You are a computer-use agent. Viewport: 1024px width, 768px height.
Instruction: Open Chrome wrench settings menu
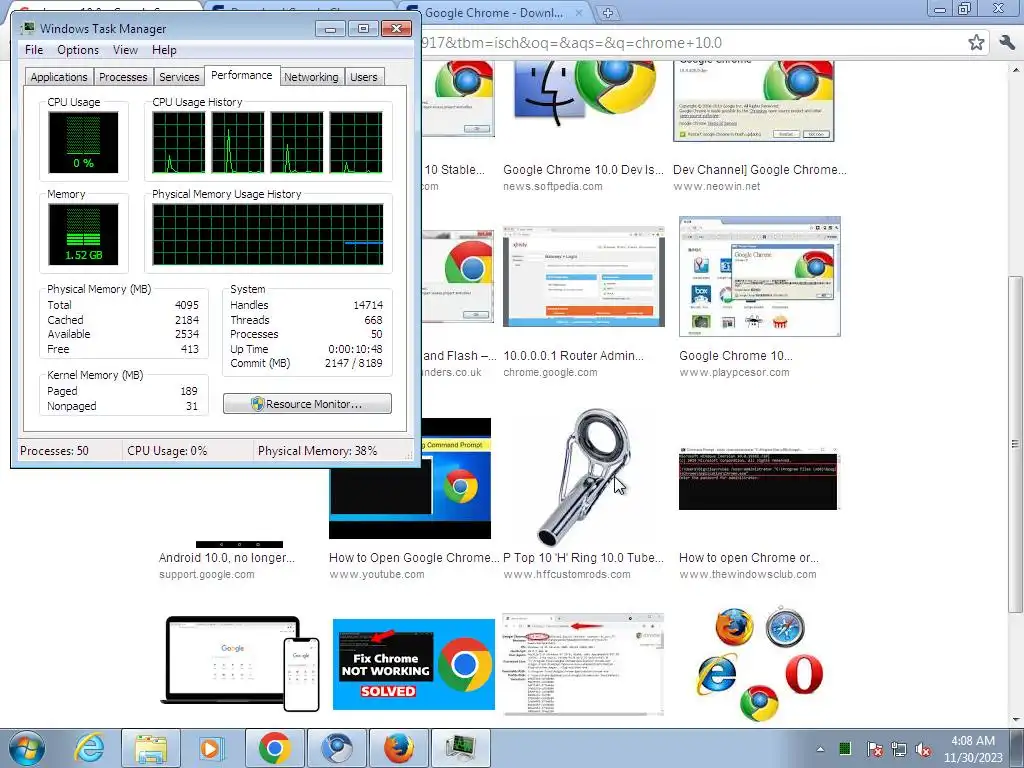coord(1007,43)
